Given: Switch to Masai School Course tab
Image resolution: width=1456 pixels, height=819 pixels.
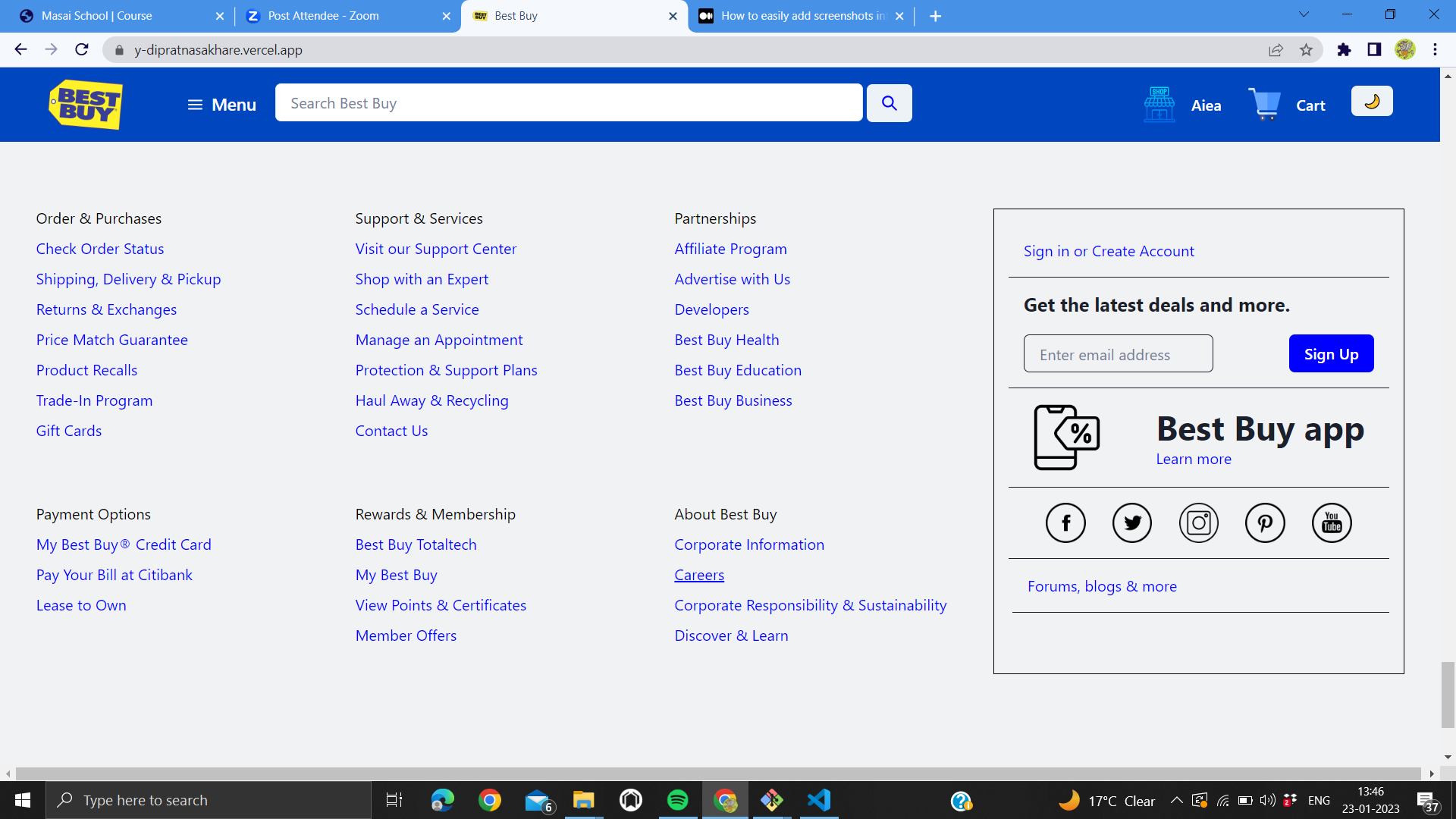Looking at the screenshot, I should click(x=96, y=16).
